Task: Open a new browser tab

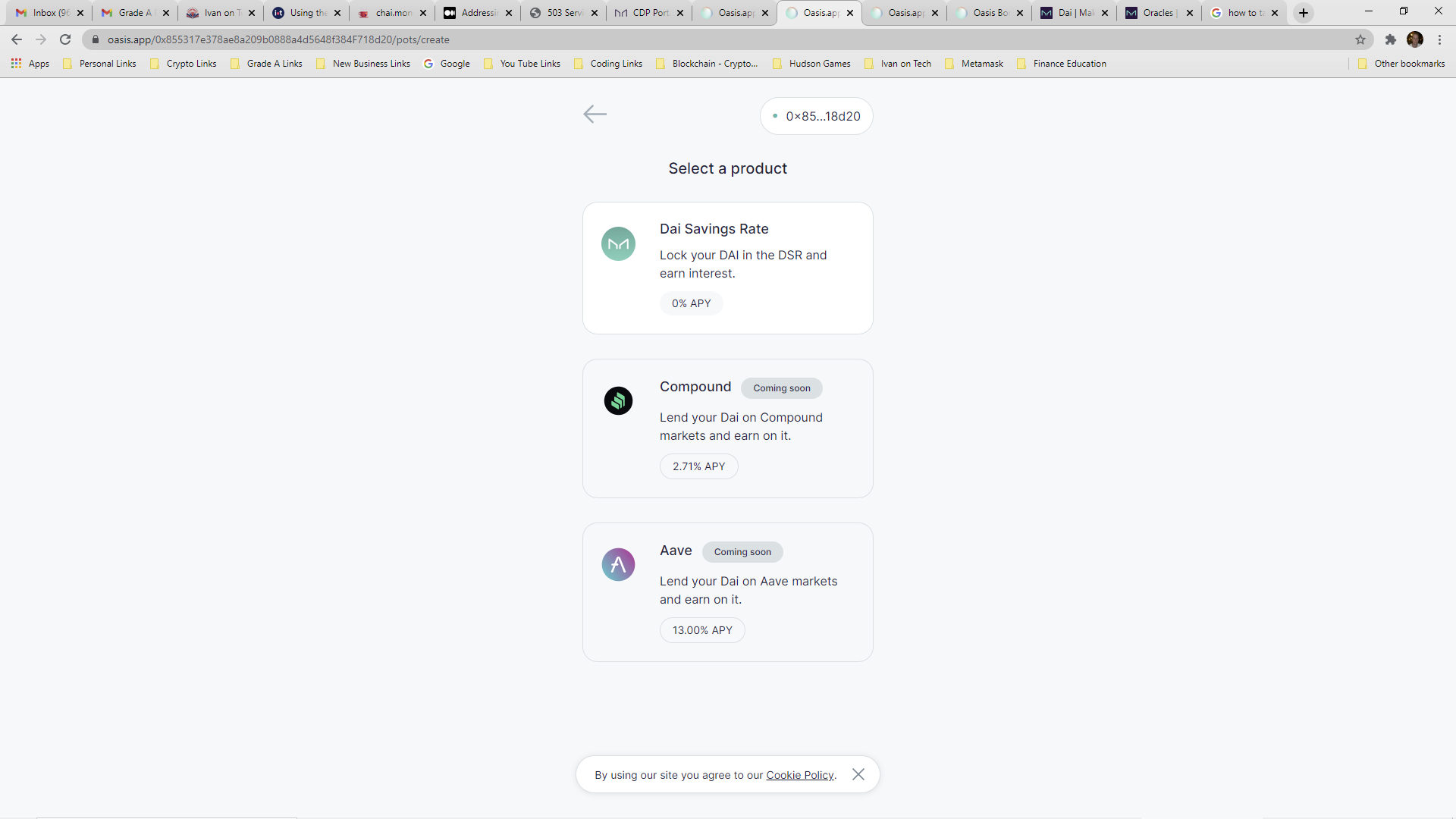Action: (x=1304, y=13)
